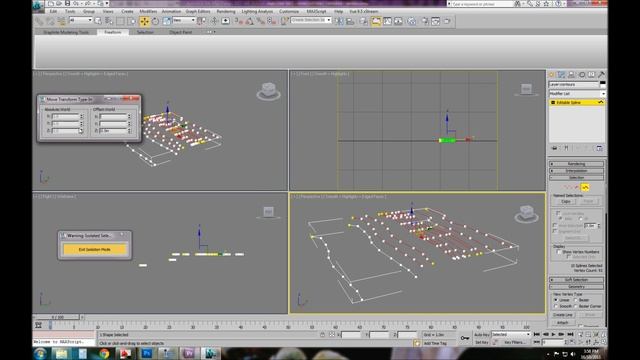The width and height of the screenshot is (640, 360).
Task: Open the Selected key filter dropdown
Action: tap(511, 335)
